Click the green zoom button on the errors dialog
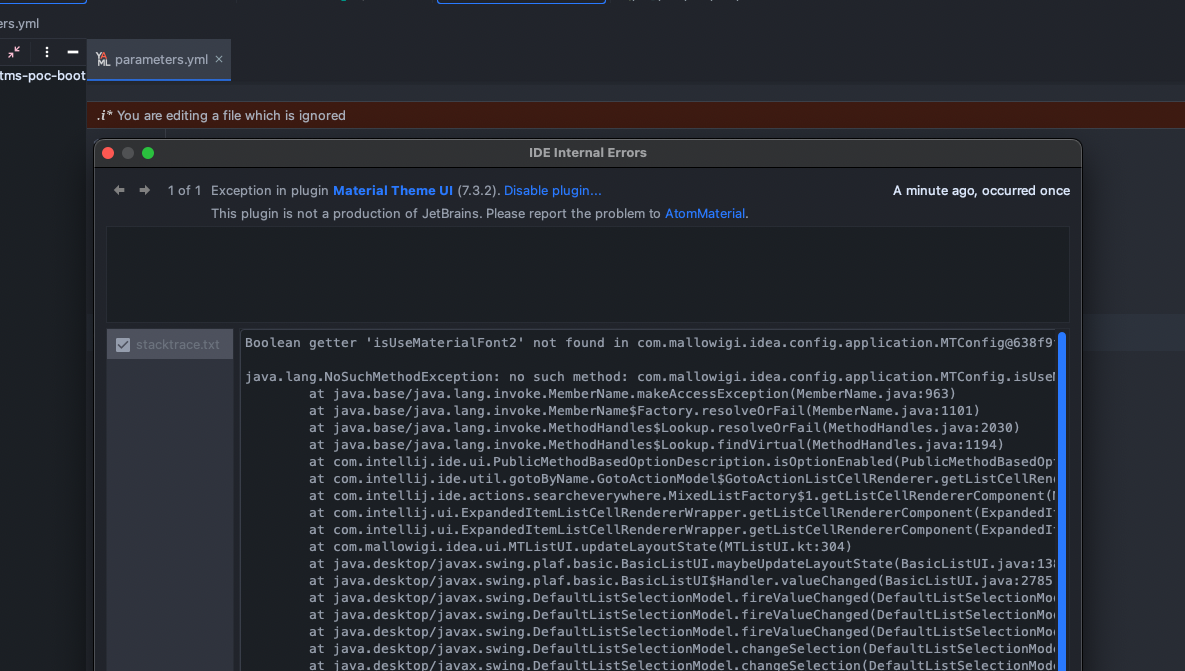 pyautogui.click(x=147, y=153)
